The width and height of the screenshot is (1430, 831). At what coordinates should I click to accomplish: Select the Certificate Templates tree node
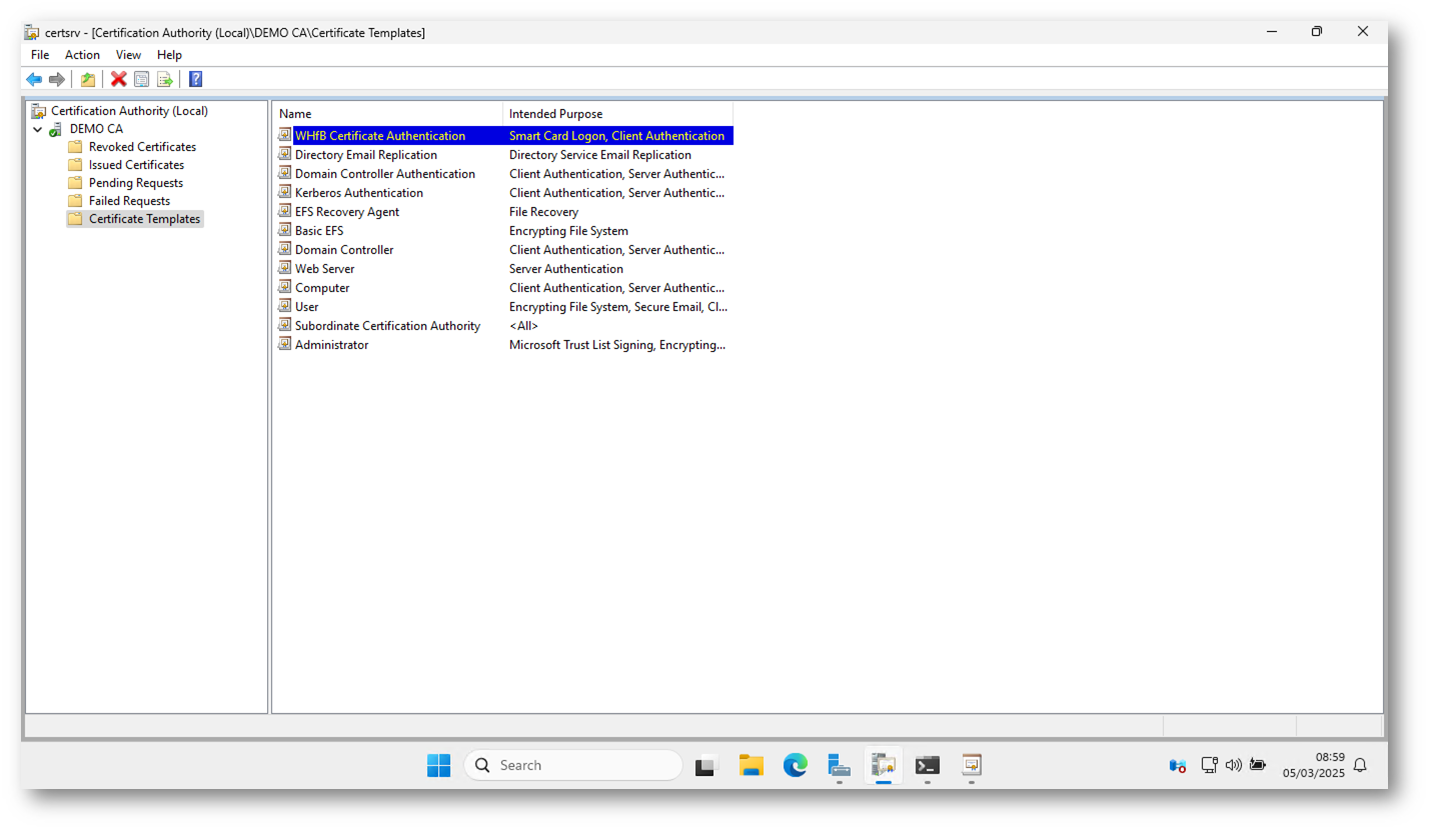[145, 219]
